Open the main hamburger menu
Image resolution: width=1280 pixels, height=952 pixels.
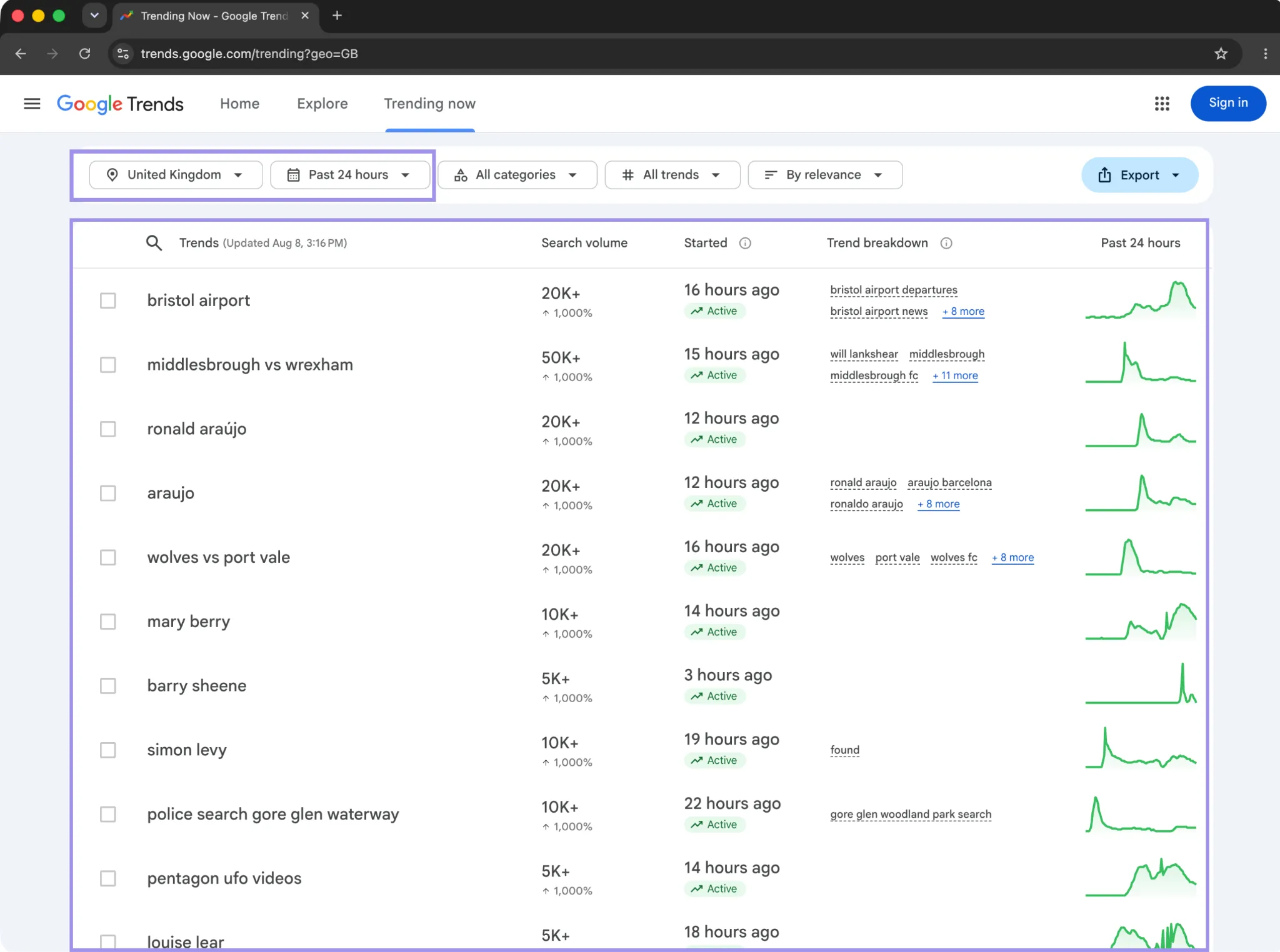(x=32, y=104)
